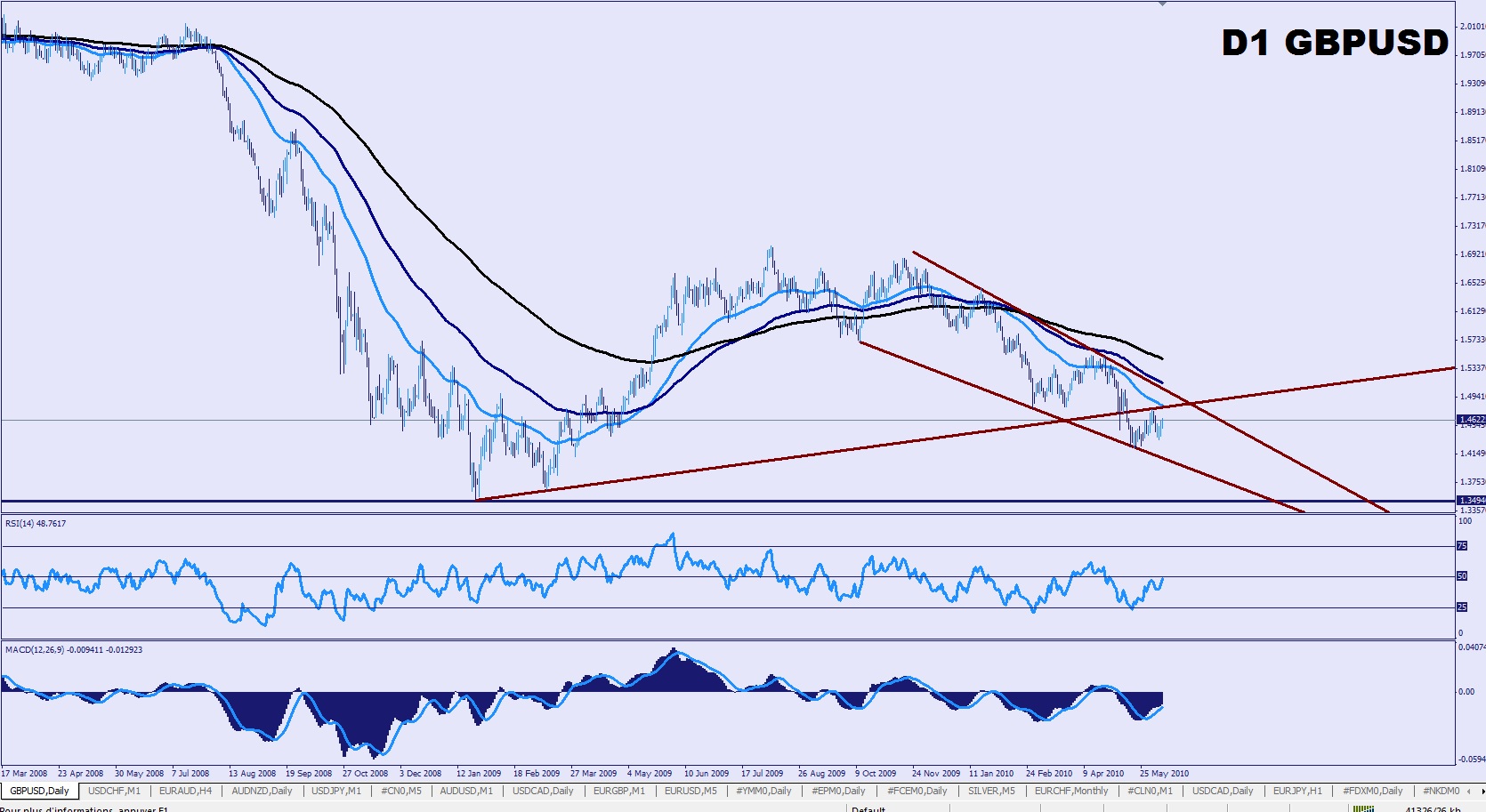Viewport: 1486px width, 812px height.
Task: Open the first USDCAD,Daily tab after AUDUSD,M1
Action: click(x=543, y=791)
